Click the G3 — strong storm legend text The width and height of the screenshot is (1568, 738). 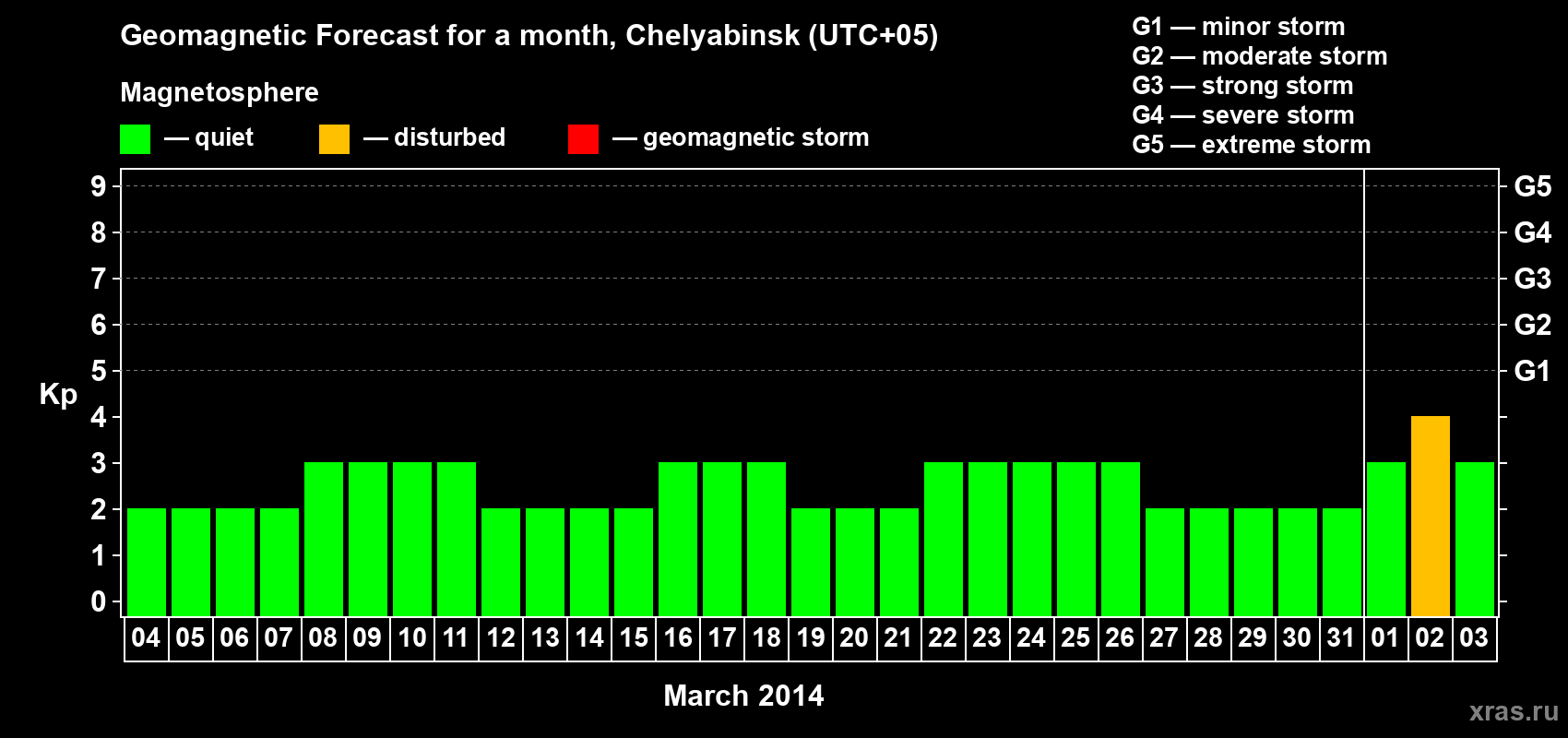tap(1242, 86)
